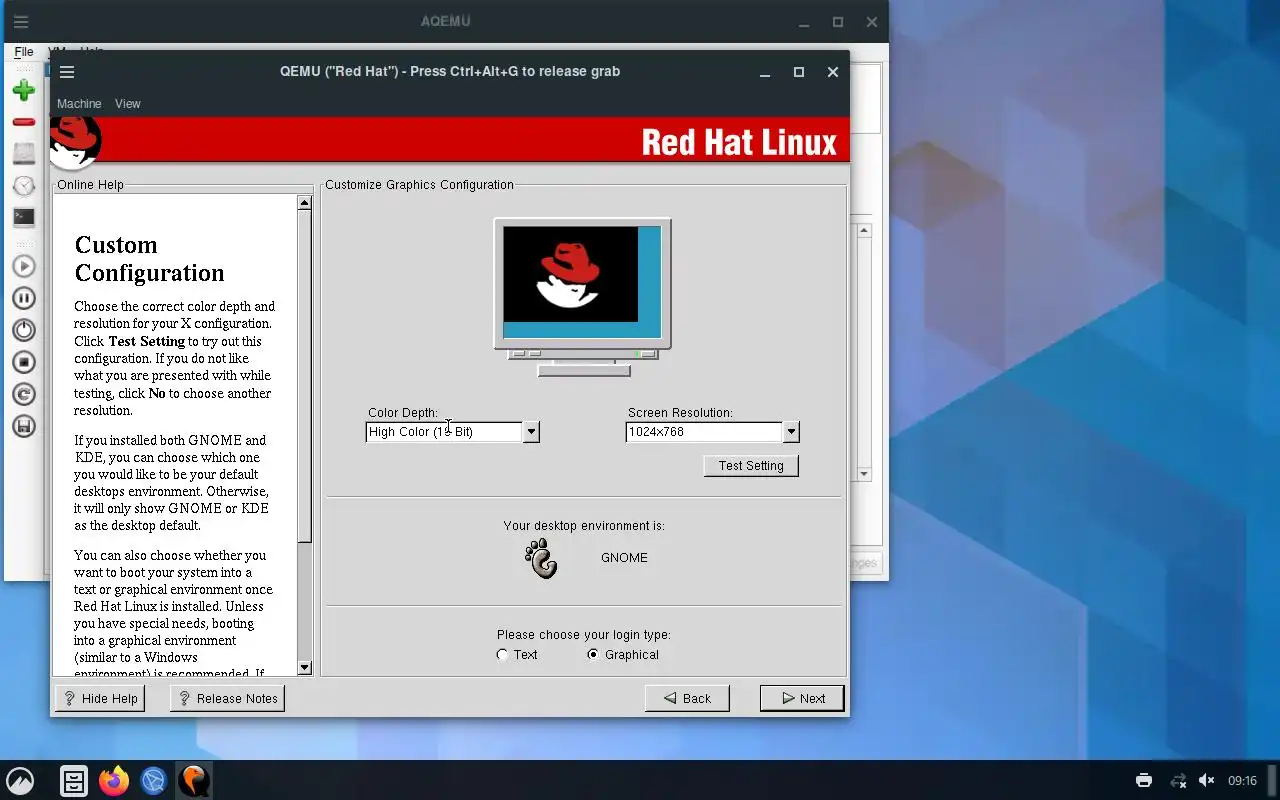This screenshot has width=1280, height=800.
Task: Click the GNOME foot desktop icon
Action: point(541,558)
